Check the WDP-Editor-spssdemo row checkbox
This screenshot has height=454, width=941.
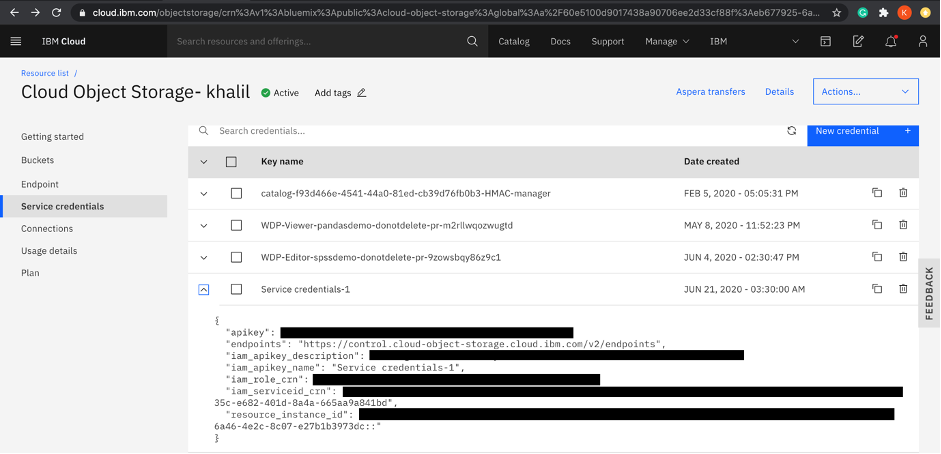(x=236, y=257)
